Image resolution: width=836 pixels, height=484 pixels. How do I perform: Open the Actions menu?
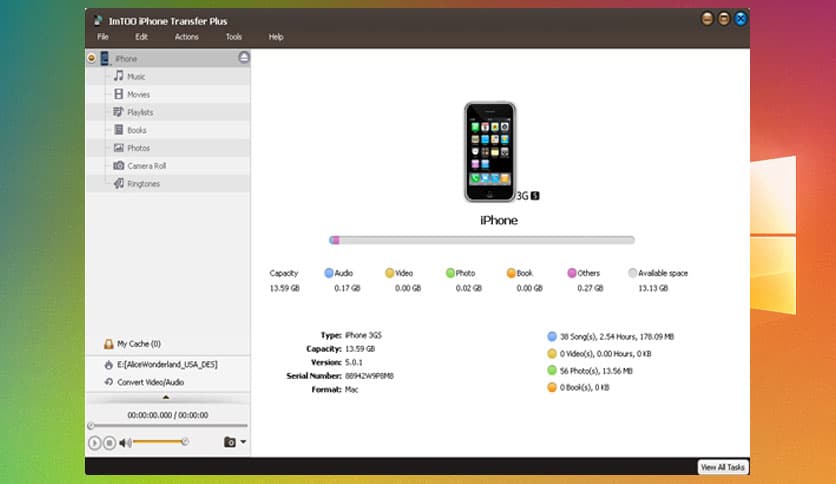(x=187, y=37)
